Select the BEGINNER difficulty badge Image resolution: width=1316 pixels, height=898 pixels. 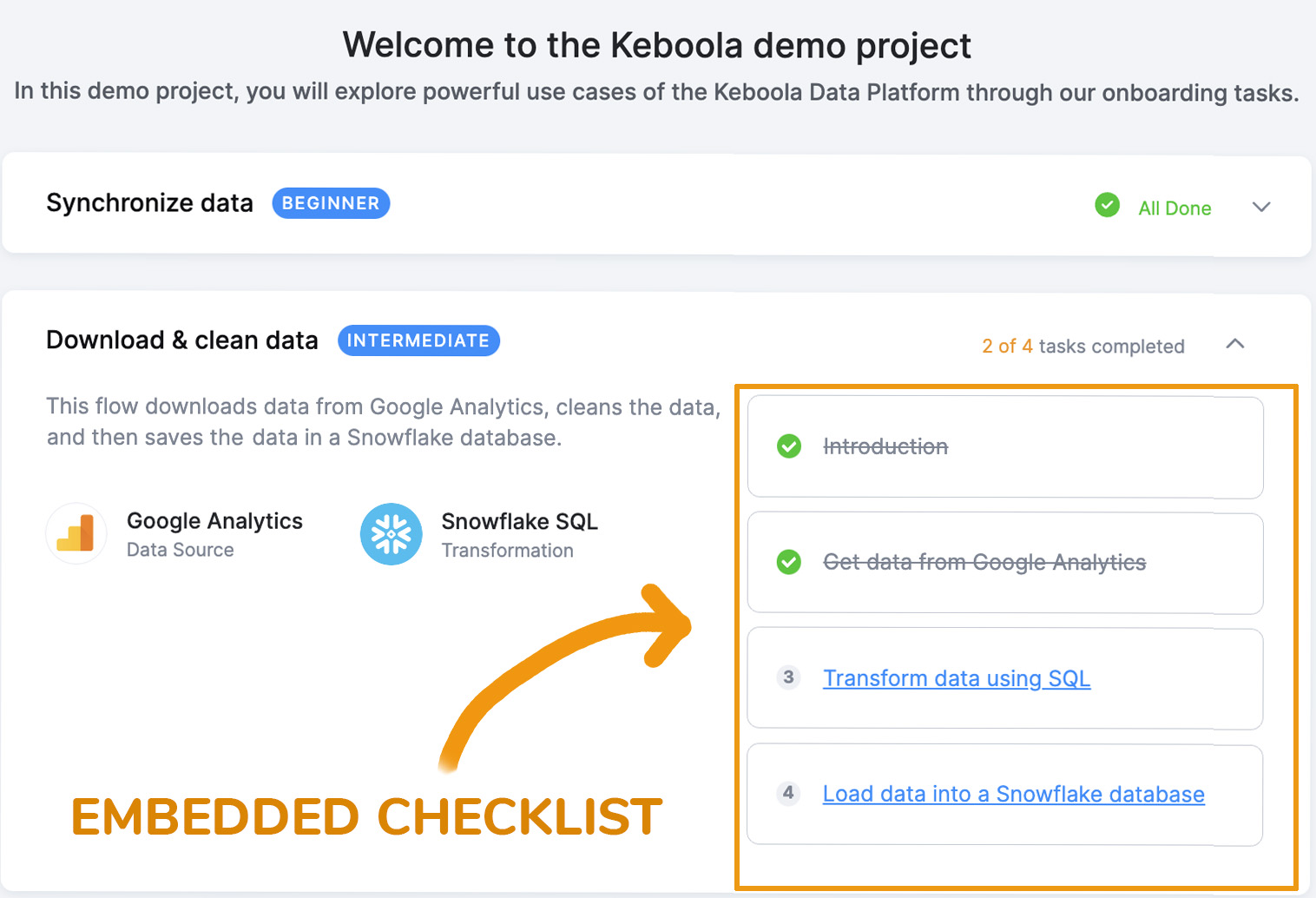pos(331,202)
